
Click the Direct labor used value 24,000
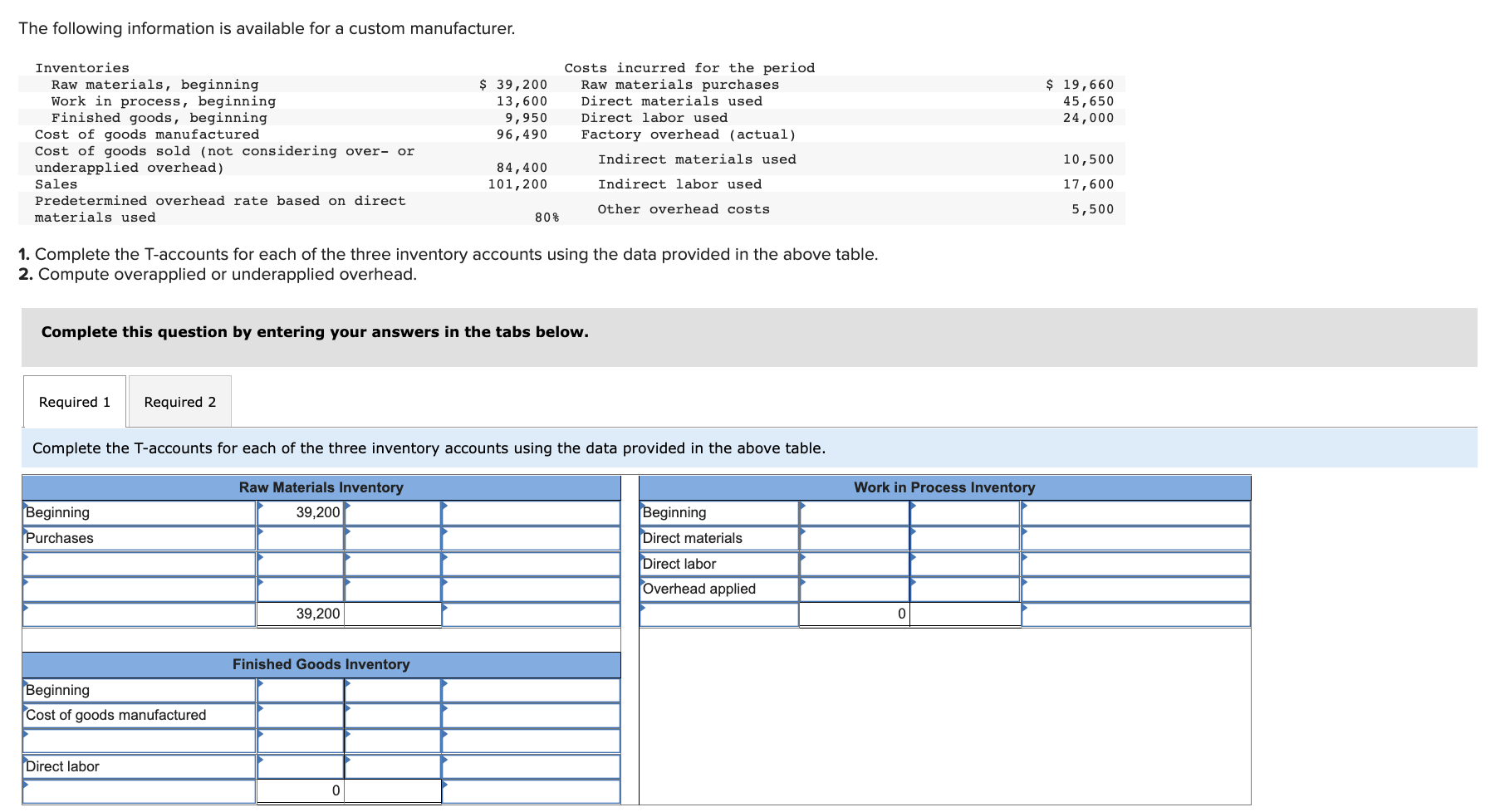[1088, 118]
